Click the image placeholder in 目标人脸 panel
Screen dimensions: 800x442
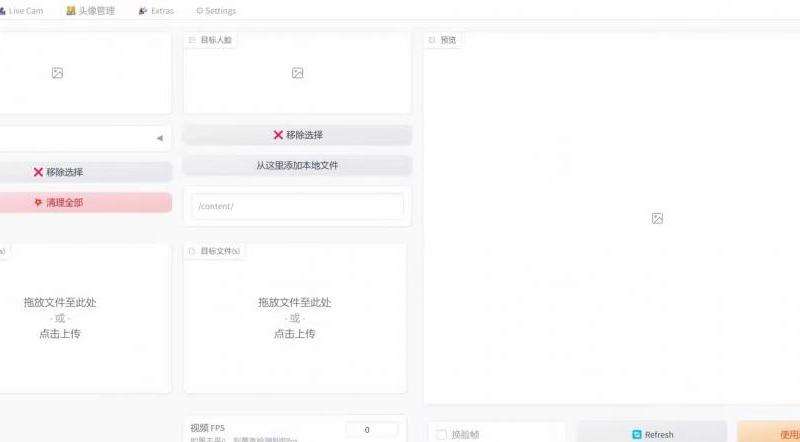pos(297,73)
